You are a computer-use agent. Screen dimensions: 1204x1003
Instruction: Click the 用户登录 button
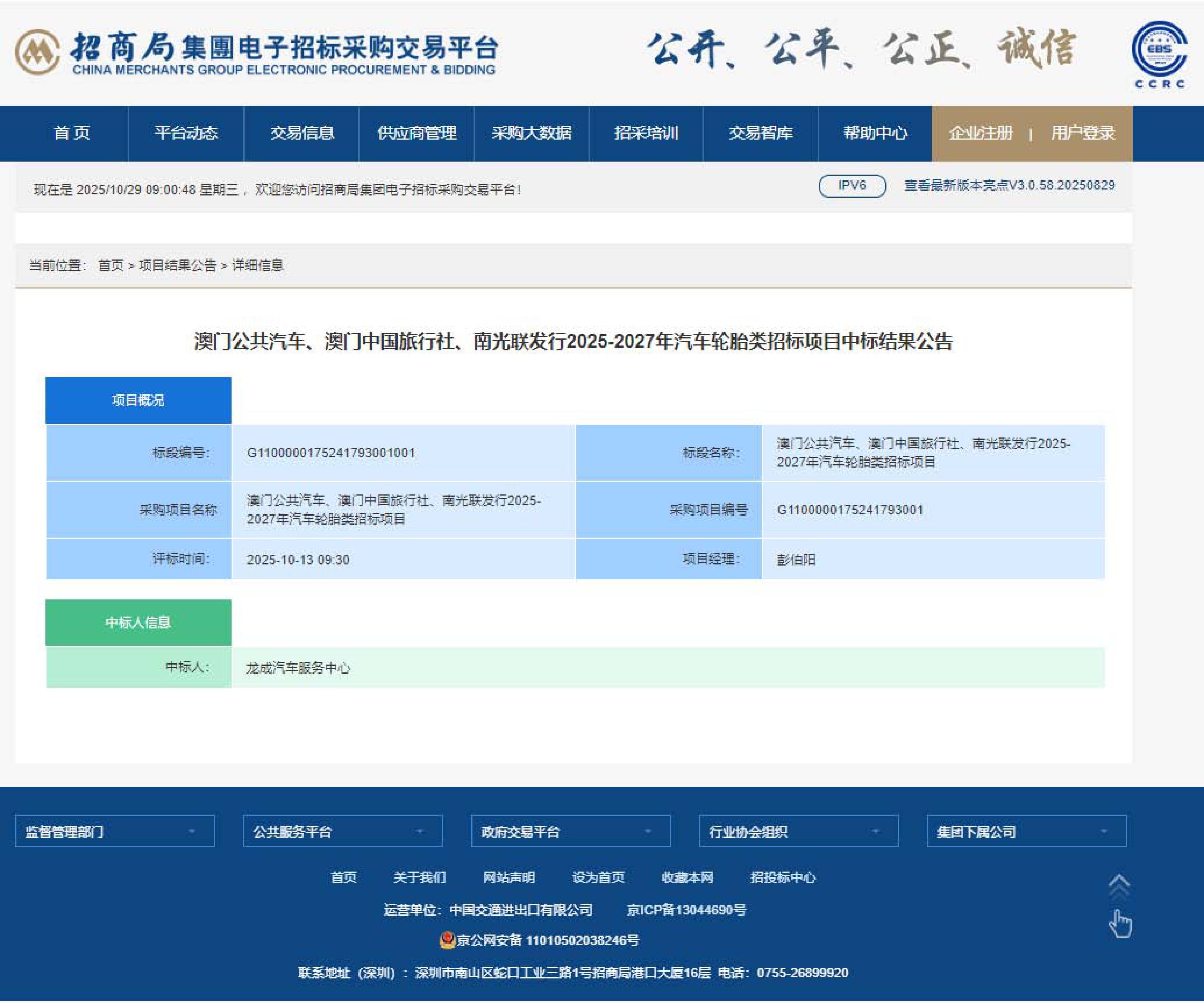pyautogui.click(x=1083, y=133)
